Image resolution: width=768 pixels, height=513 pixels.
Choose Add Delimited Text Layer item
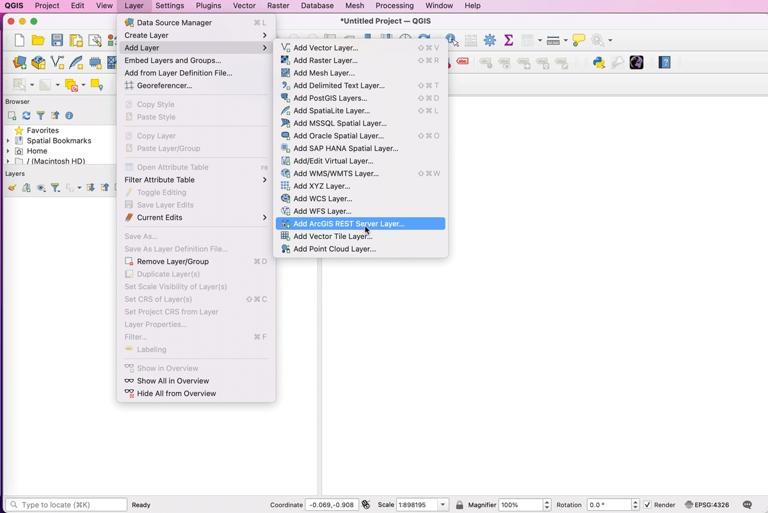point(360,85)
